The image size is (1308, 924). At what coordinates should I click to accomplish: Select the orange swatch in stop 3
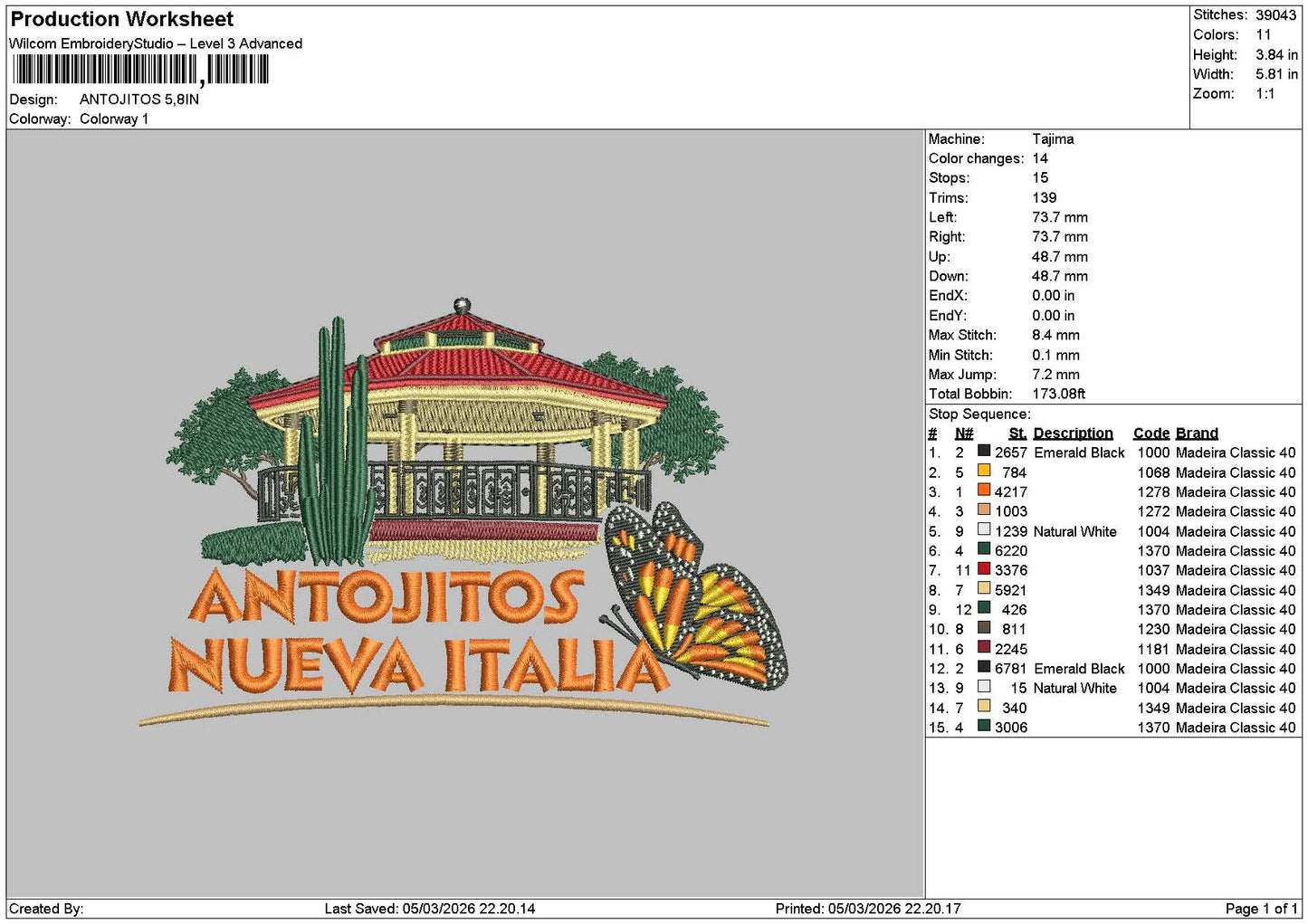pyautogui.click(x=984, y=491)
